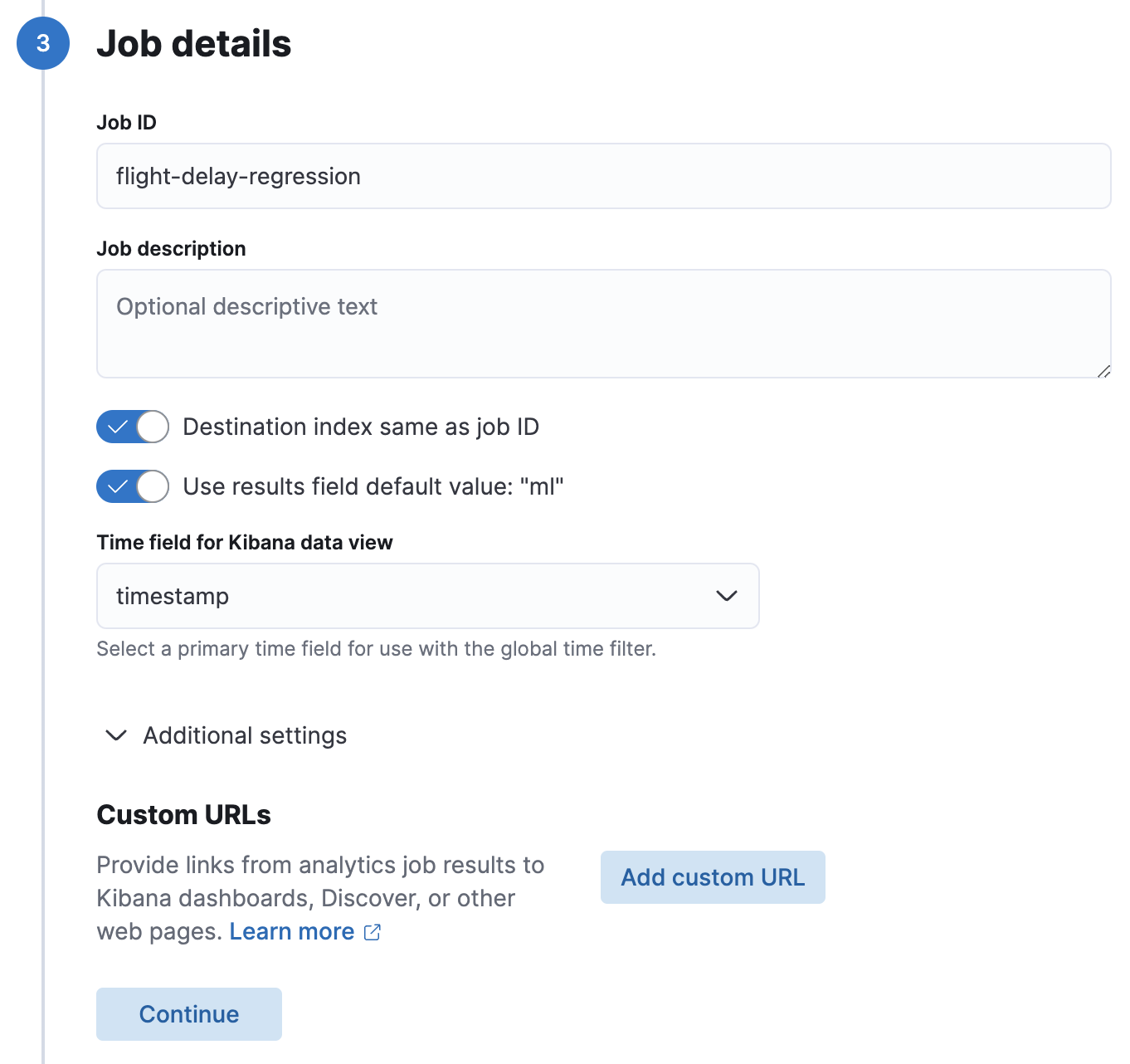
Task: Click the external link icon next to Learn more
Action: point(371,932)
